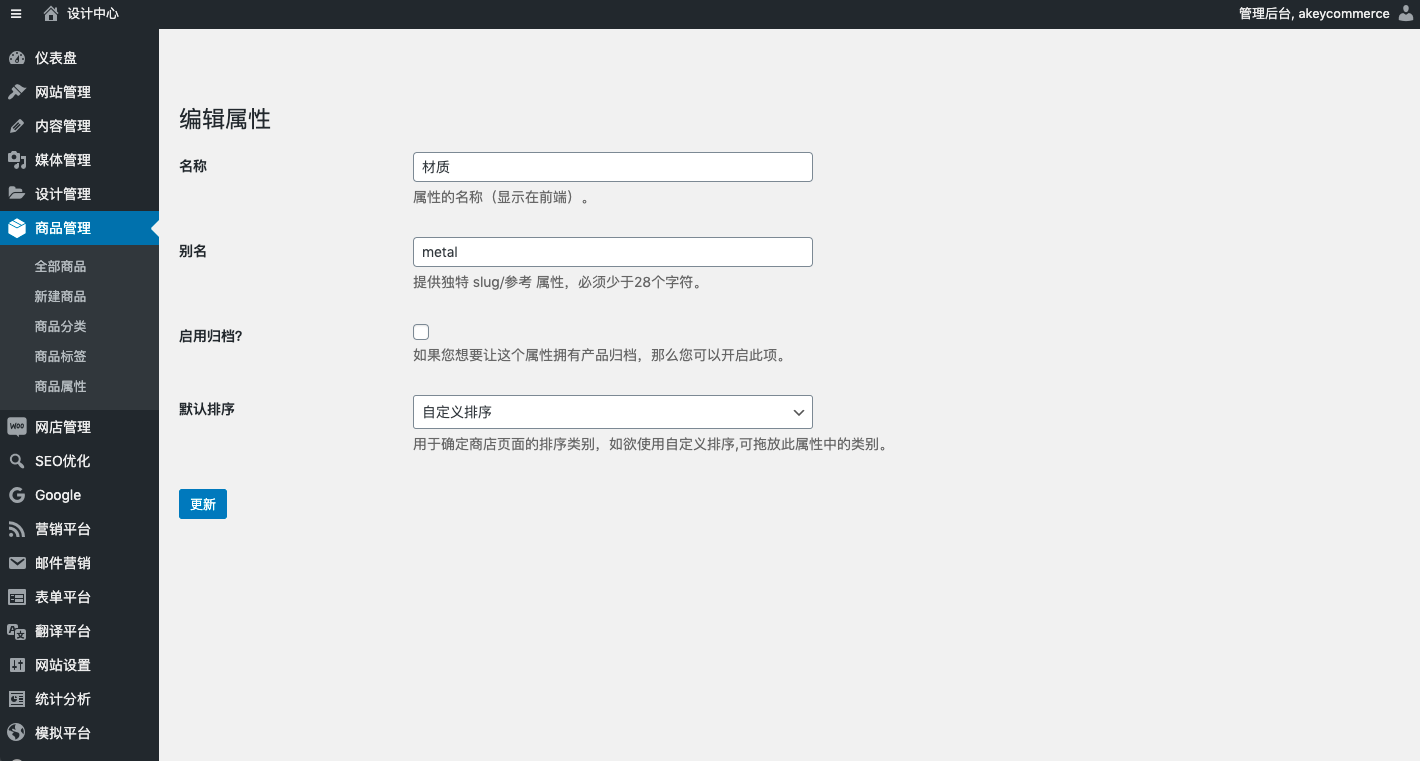
Task: Open the SEO优化 menu label
Action: click(x=62, y=461)
